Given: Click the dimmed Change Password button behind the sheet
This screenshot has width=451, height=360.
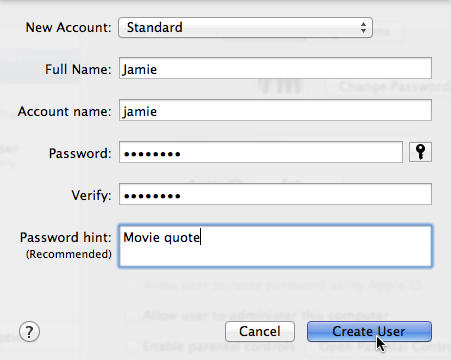Looking at the screenshot, I should pos(388,87).
